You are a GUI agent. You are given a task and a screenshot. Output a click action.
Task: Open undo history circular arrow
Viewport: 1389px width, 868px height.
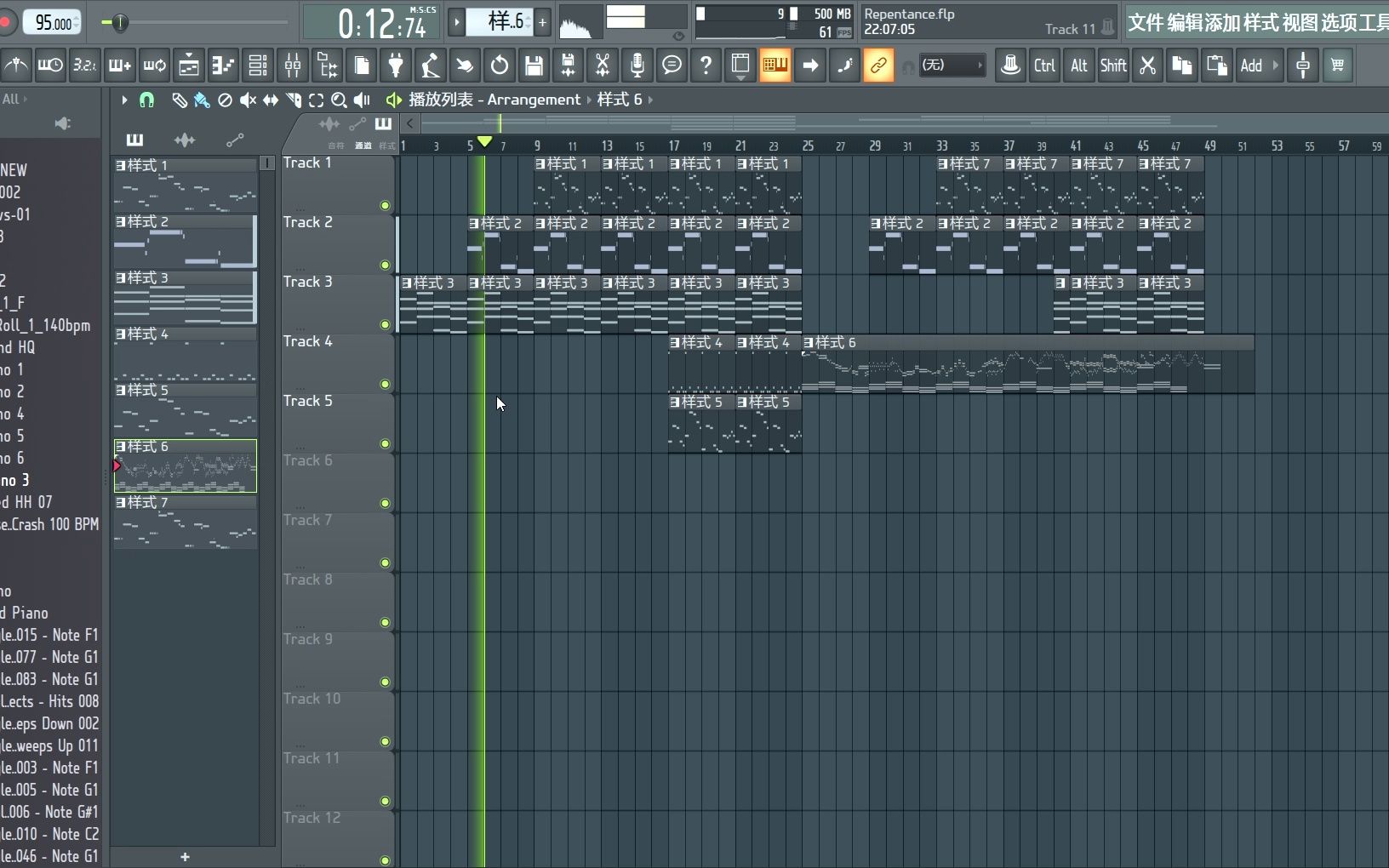click(x=500, y=66)
